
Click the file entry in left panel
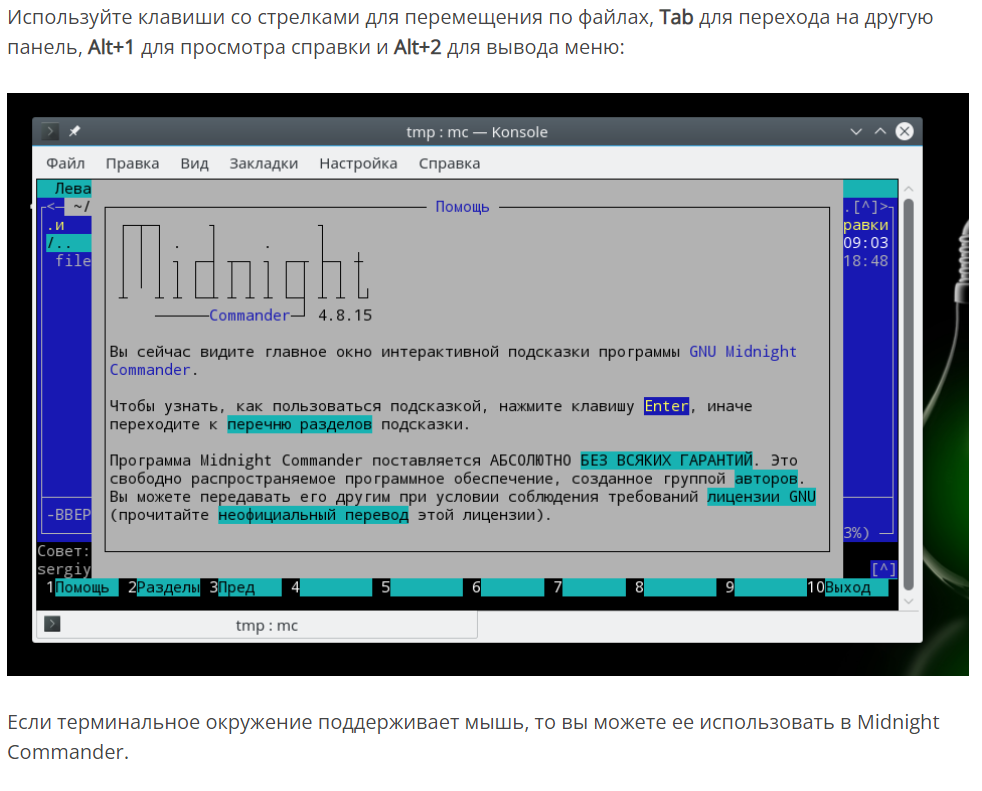[73, 261]
